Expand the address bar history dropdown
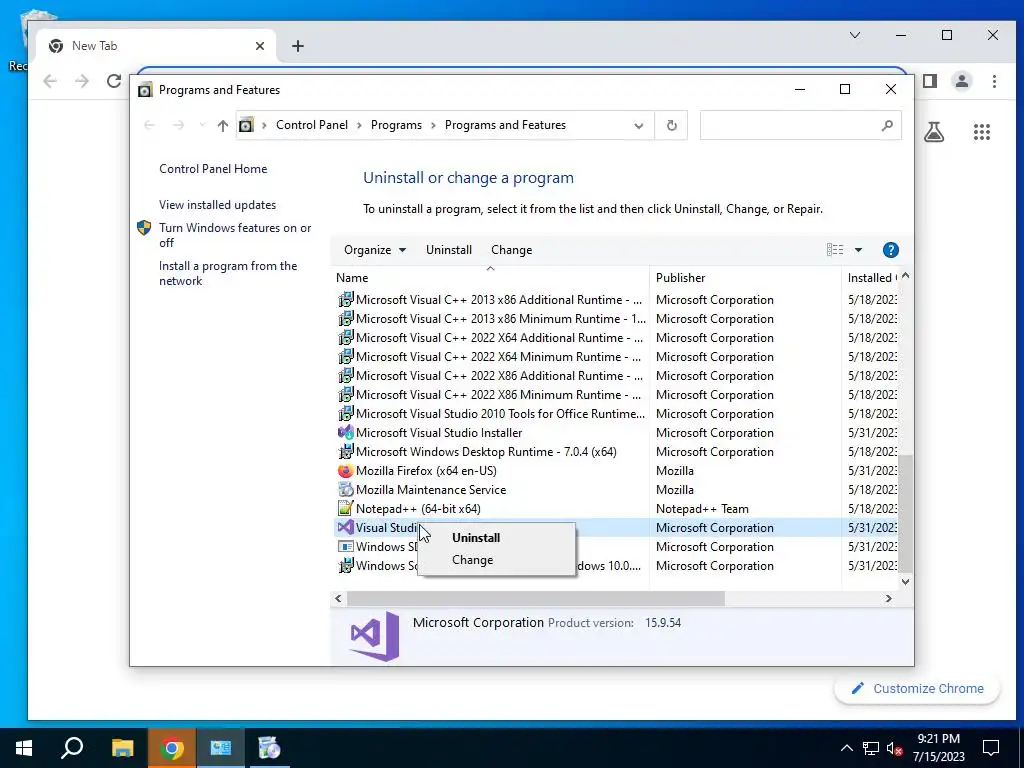The height and width of the screenshot is (768, 1024). (x=639, y=125)
